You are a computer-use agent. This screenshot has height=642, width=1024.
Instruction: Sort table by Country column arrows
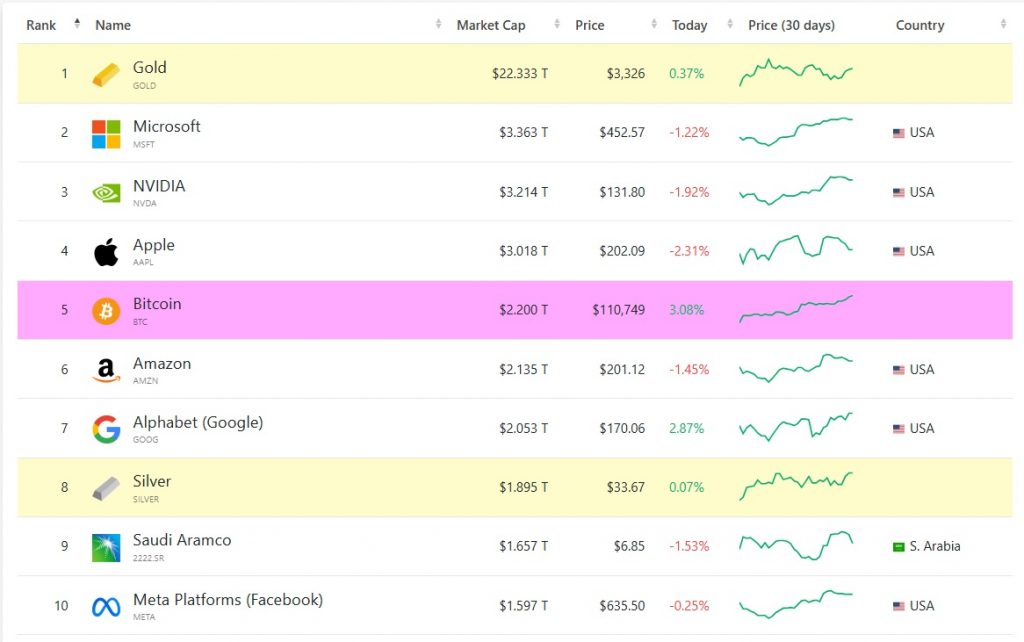[1003, 24]
